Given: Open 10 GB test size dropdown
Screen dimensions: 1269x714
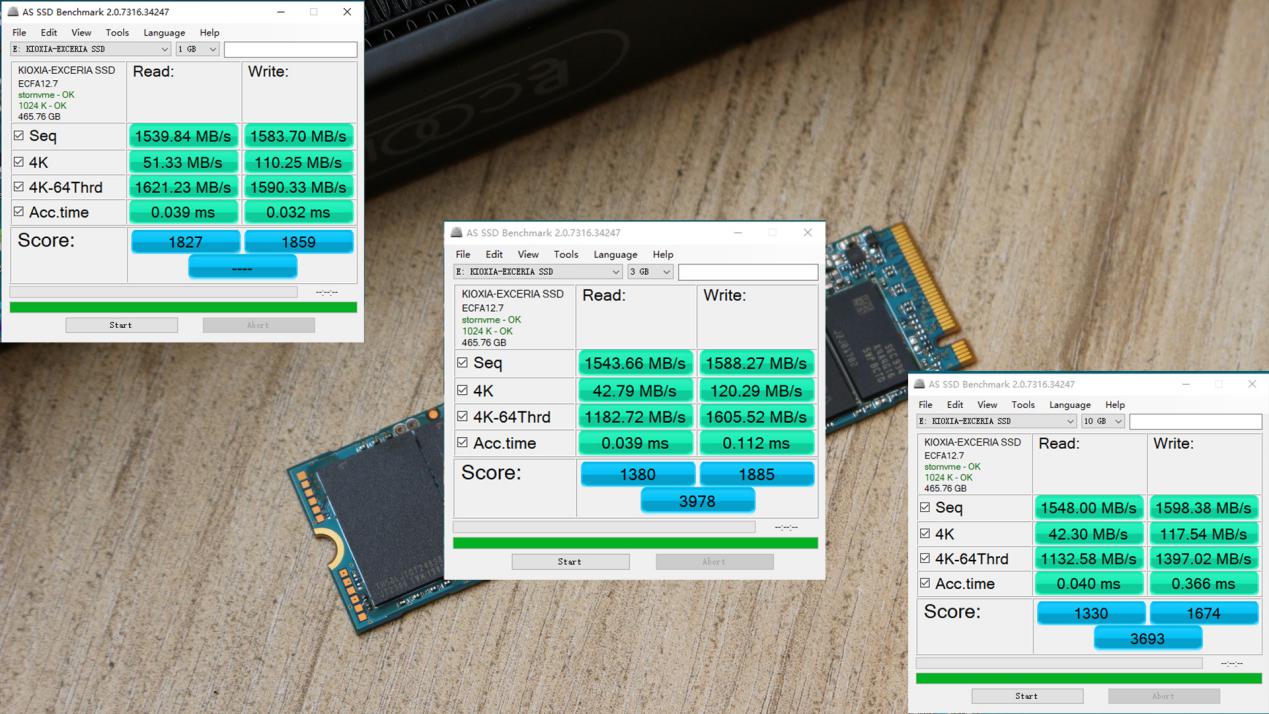Looking at the screenshot, I should [x=1103, y=422].
